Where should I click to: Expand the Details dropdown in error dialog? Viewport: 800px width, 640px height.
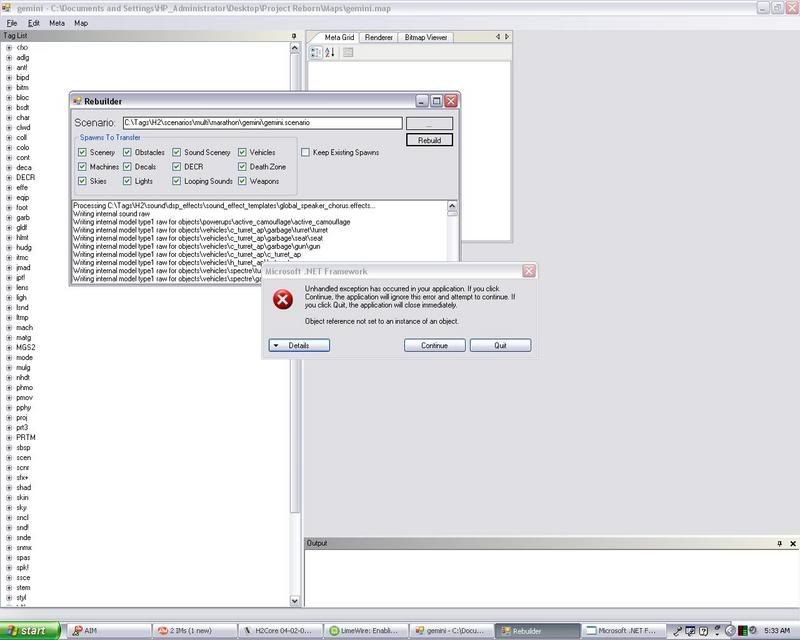pos(299,346)
